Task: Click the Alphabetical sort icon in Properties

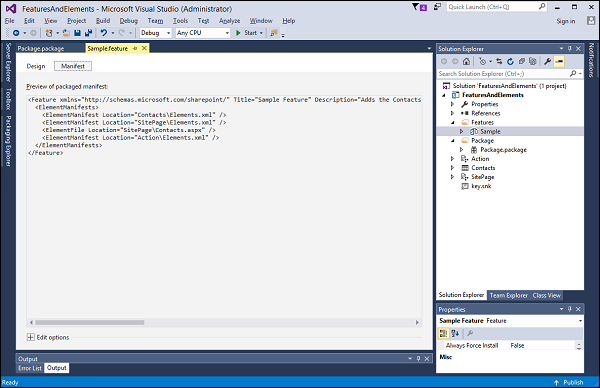Action: [x=455, y=333]
